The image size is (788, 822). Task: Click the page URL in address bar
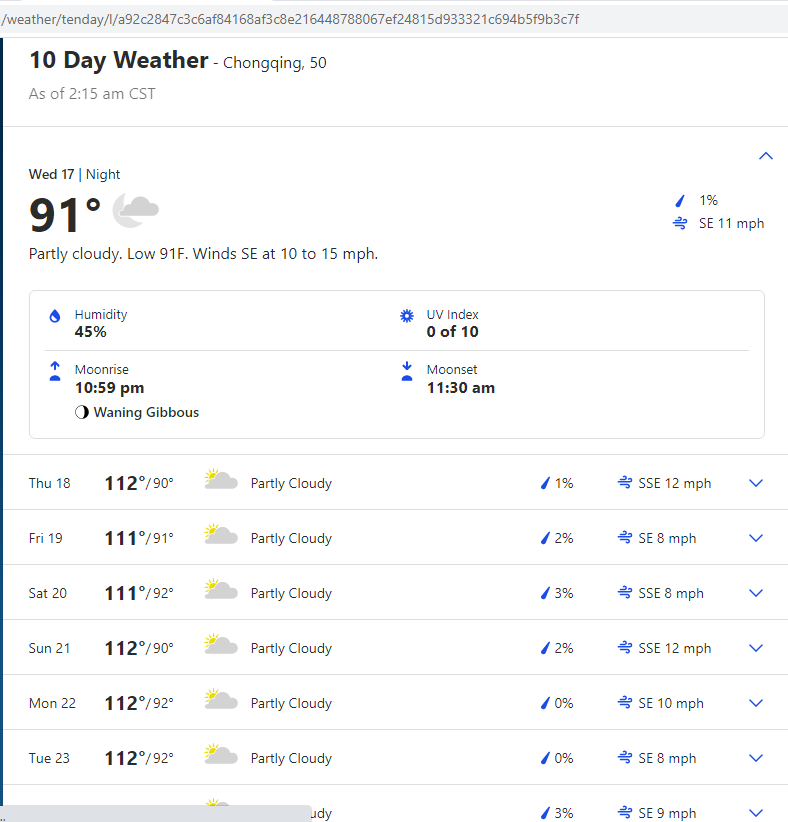(290, 19)
